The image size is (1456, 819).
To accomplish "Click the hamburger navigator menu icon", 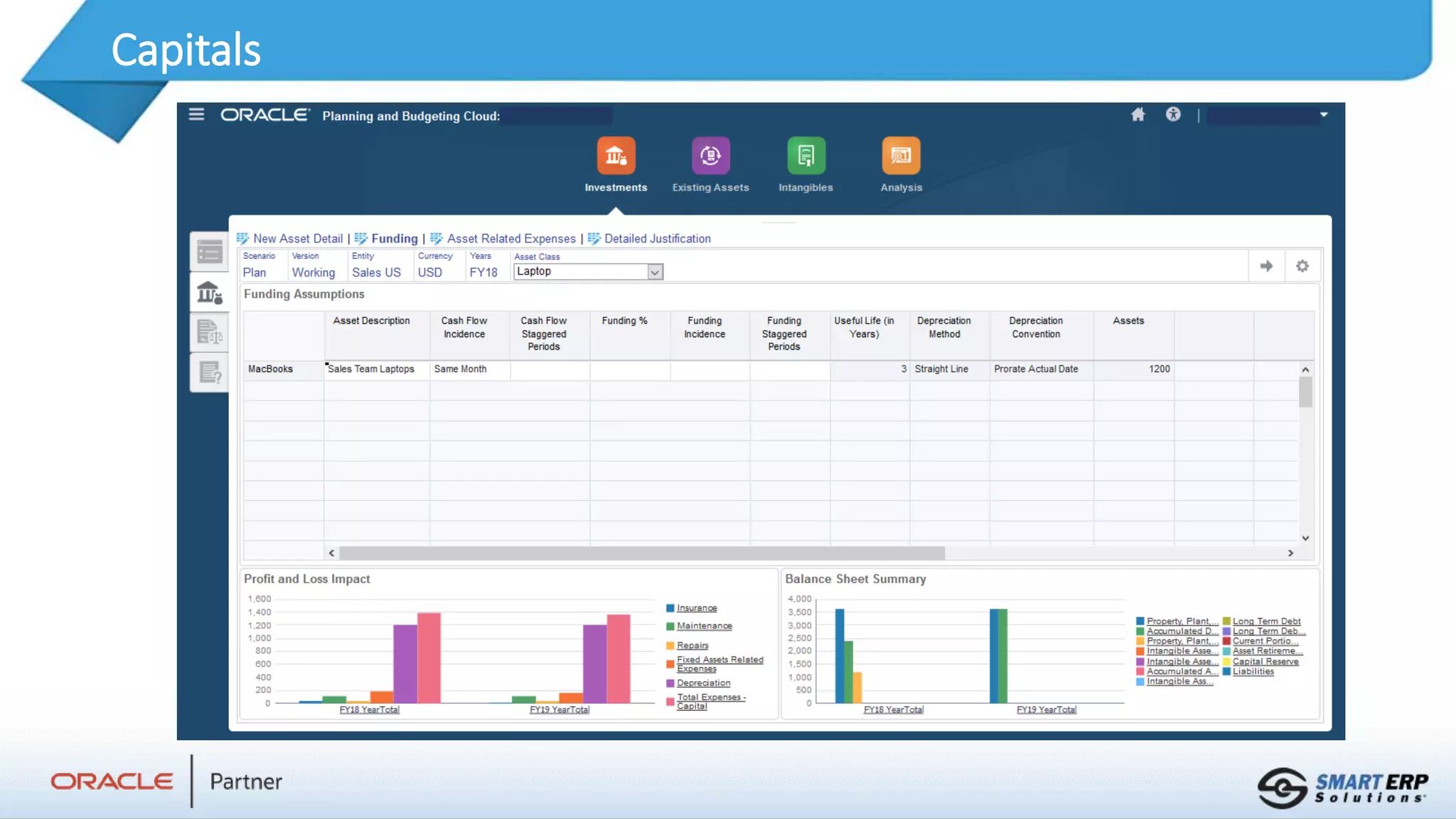I will tap(196, 114).
